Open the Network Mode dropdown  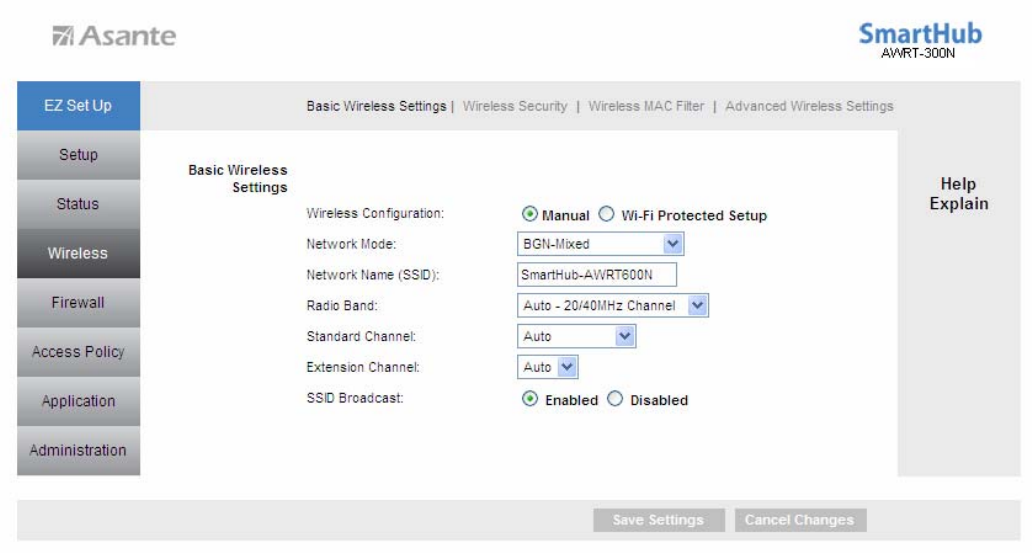[x=600, y=244]
